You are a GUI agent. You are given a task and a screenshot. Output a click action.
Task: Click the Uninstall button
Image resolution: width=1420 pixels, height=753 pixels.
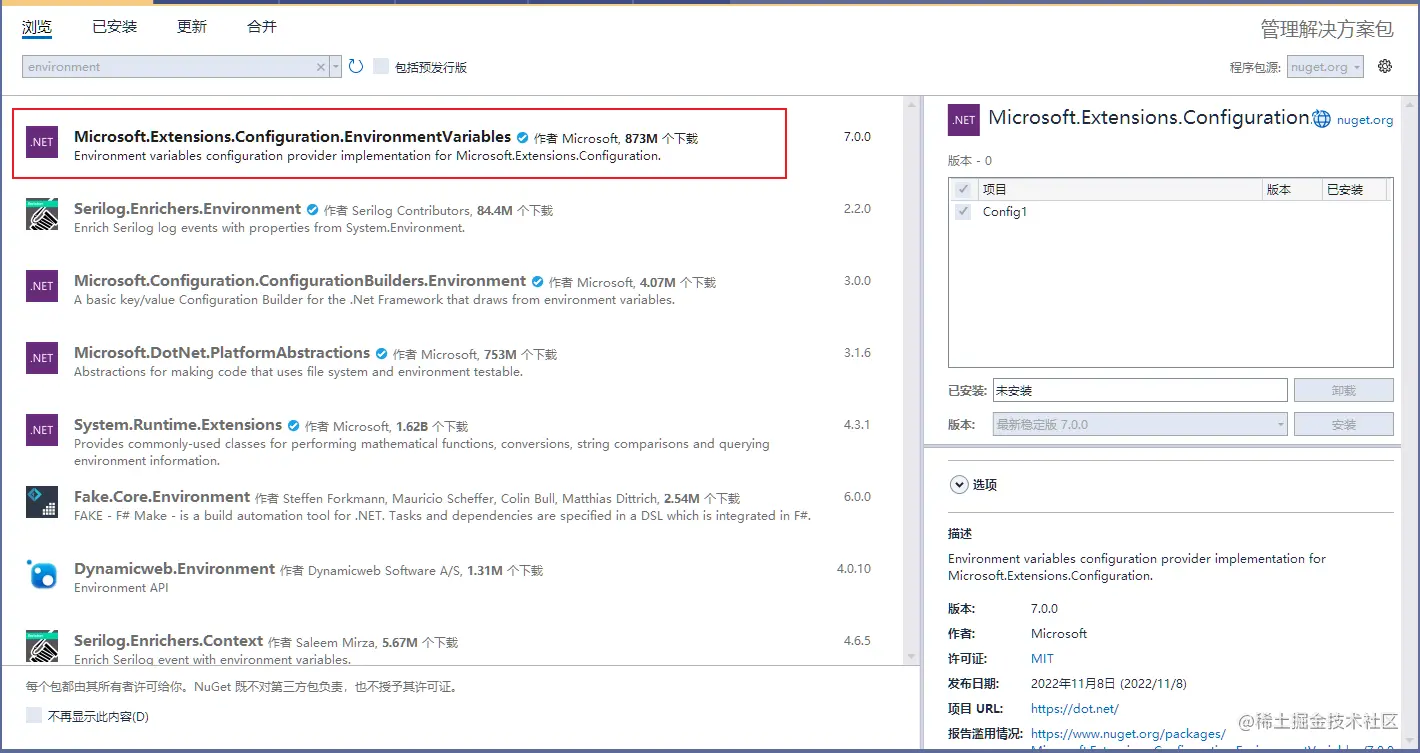coord(1344,390)
